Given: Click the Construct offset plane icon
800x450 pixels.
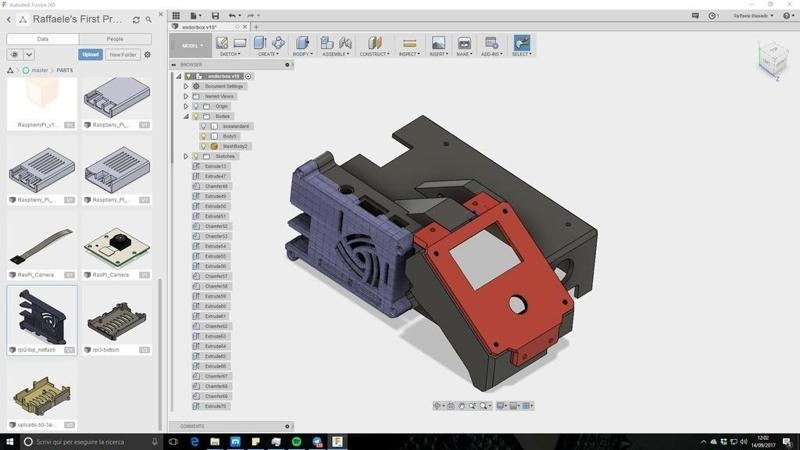Looking at the screenshot, I should (x=374, y=43).
